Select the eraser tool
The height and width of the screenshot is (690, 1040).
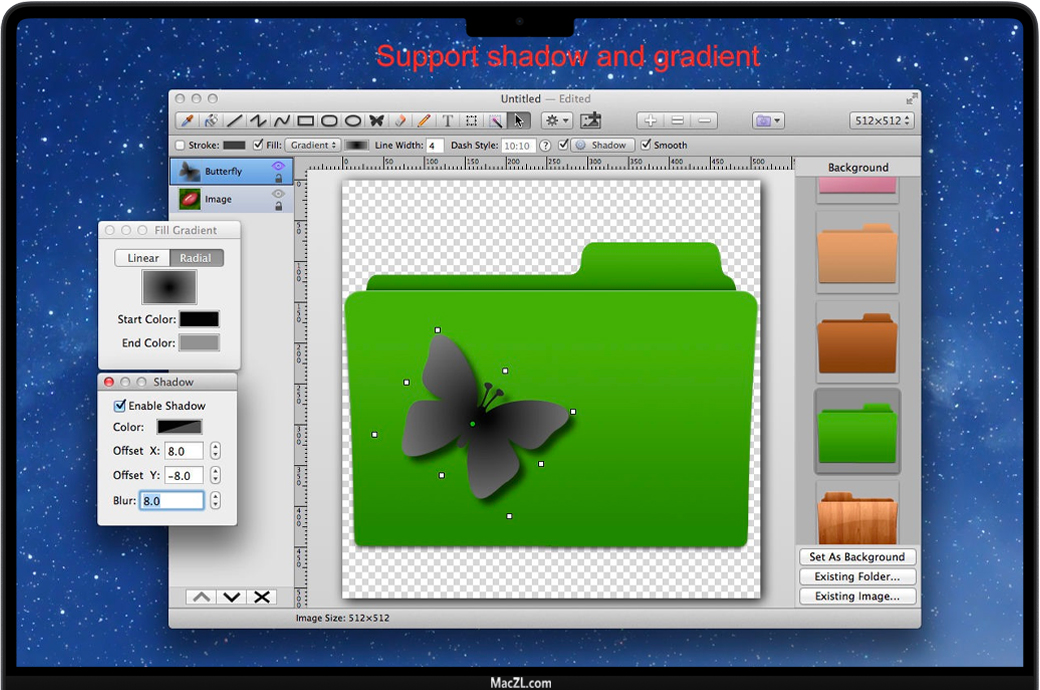pos(400,121)
